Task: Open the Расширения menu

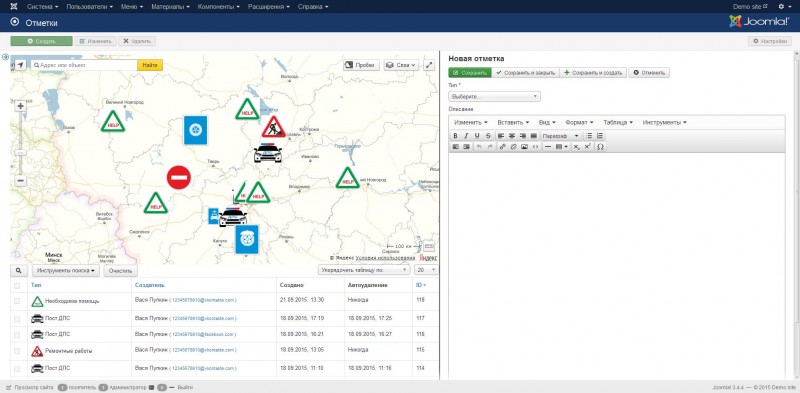Action: [269, 7]
